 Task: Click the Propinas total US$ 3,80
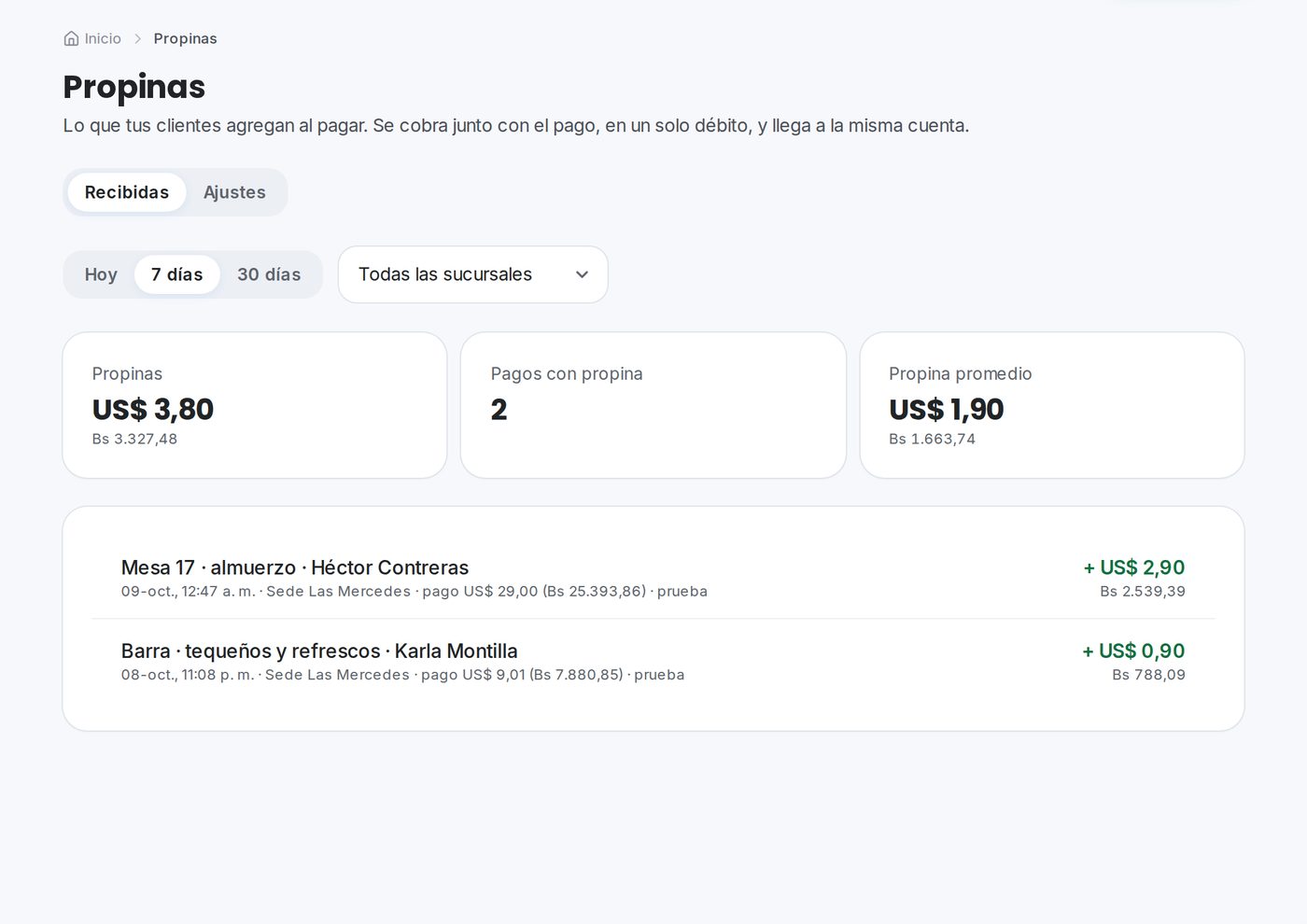coord(153,409)
